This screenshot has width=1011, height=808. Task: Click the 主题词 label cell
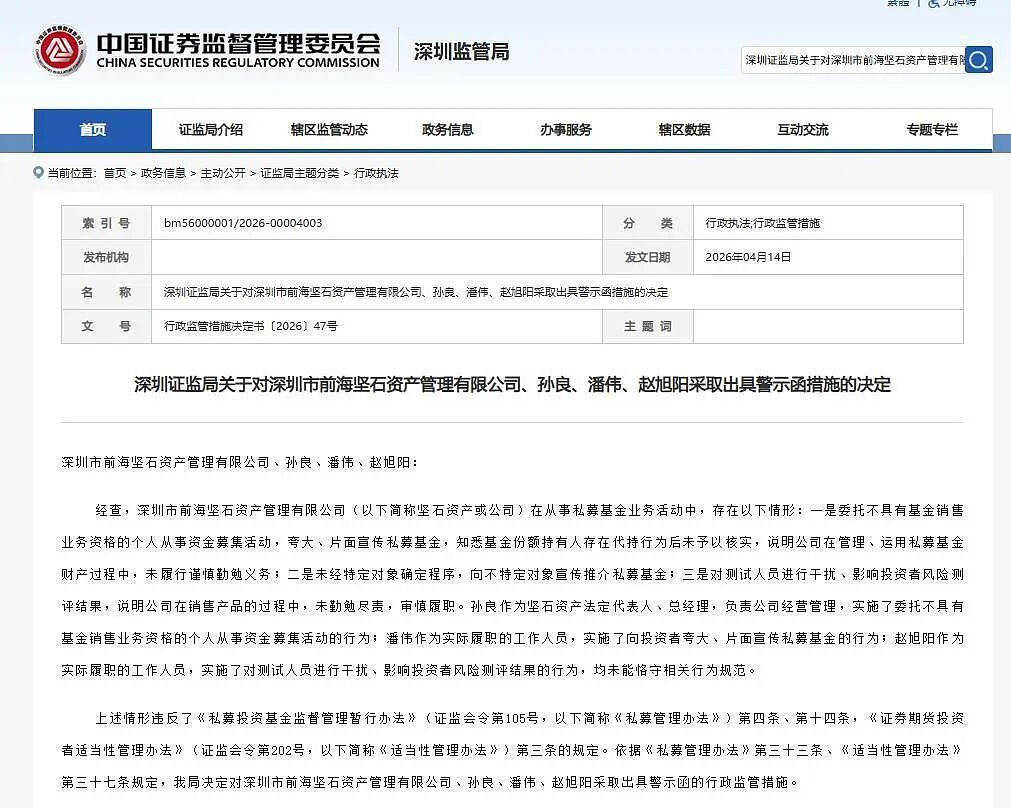pos(648,326)
